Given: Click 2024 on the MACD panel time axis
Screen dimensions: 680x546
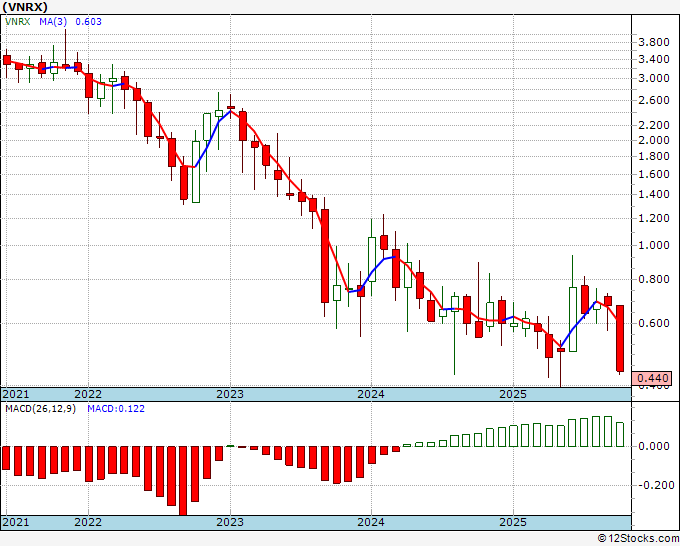Looking at the screenshot, I should 371,522.
